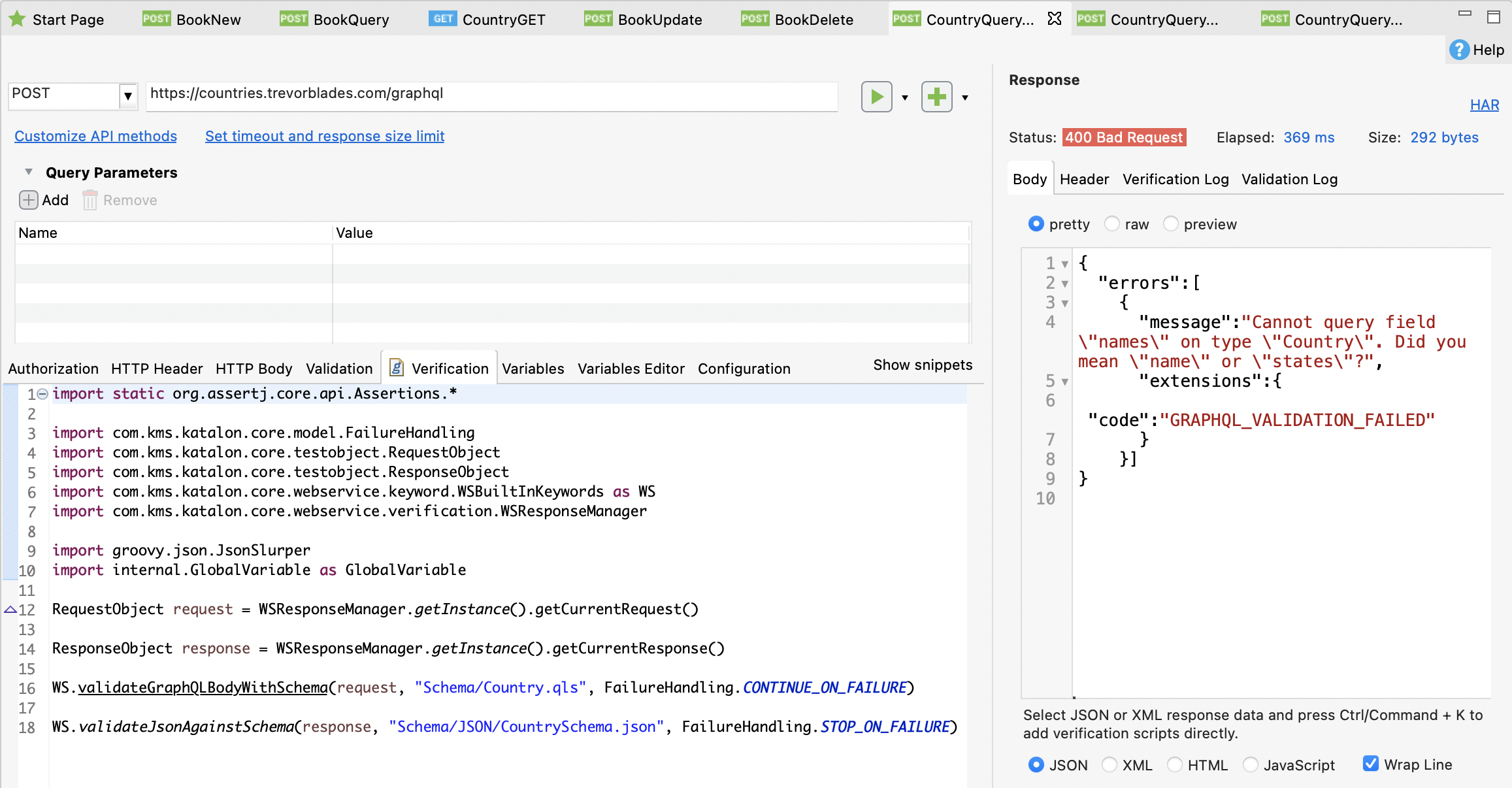
Task: Switch to the HTTP Body tab
Action: pyautogui.click(x=254, y=369)
